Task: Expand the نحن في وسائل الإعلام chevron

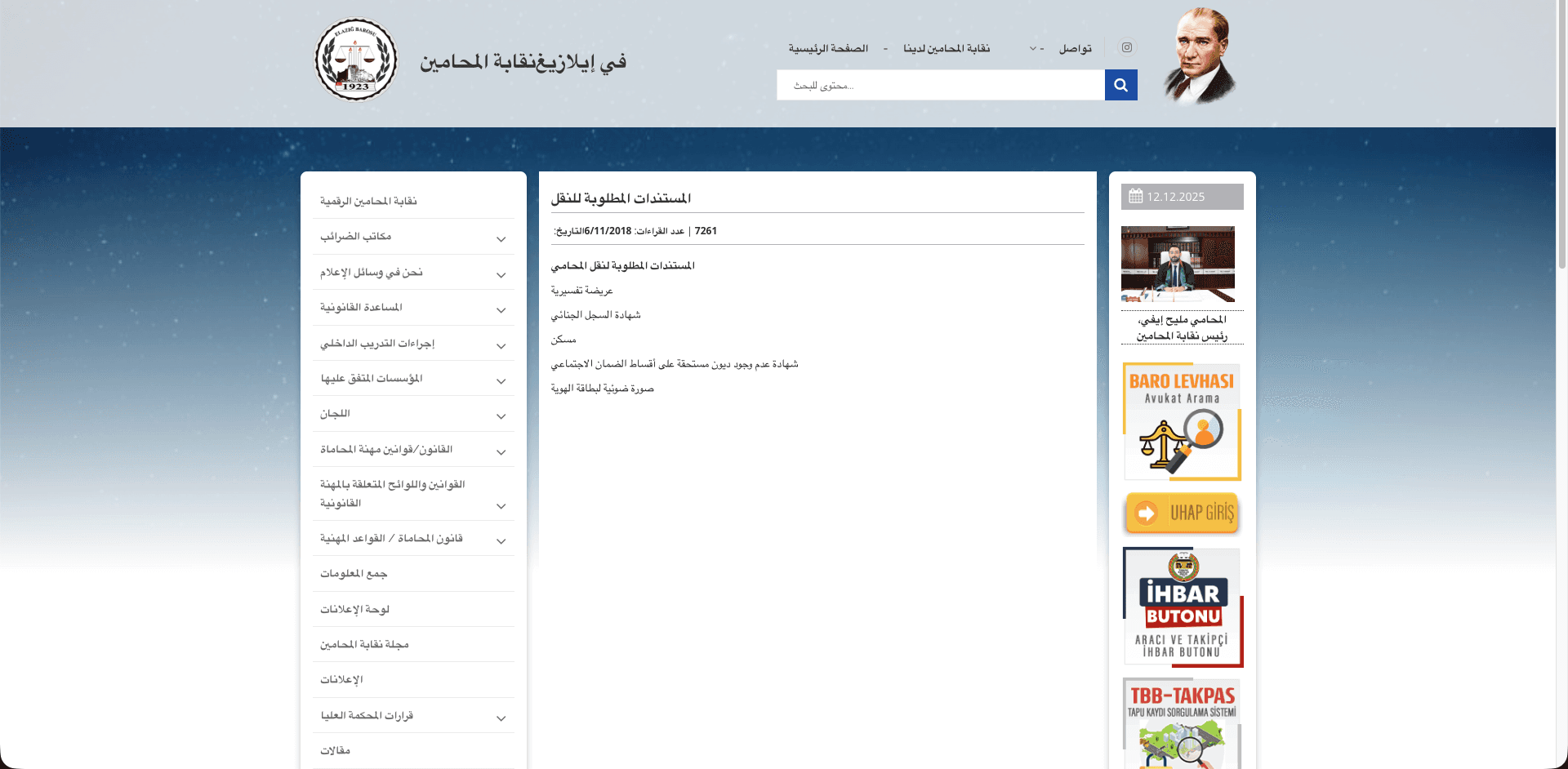Action: 501,275
